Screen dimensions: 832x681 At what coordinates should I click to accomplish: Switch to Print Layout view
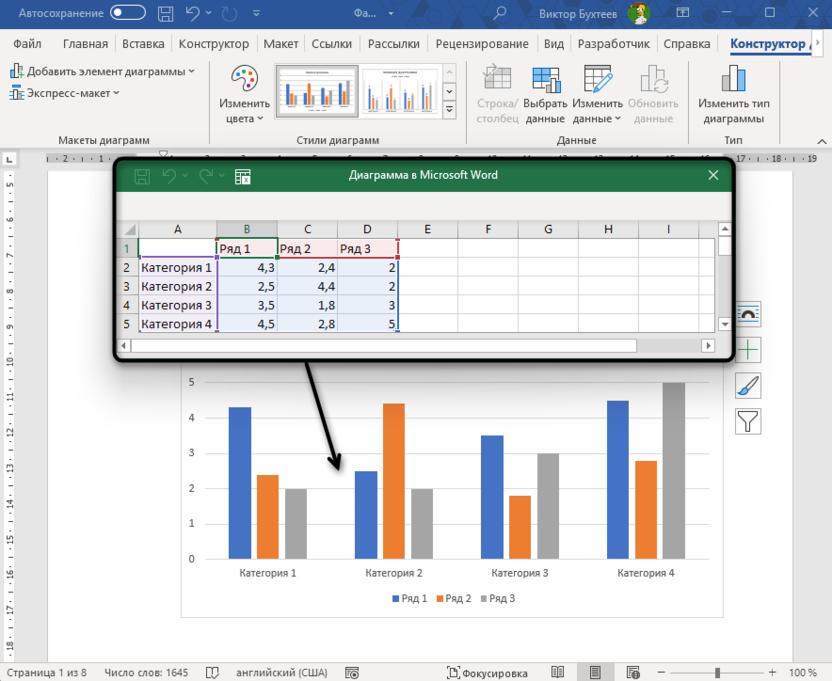point(595,673)
